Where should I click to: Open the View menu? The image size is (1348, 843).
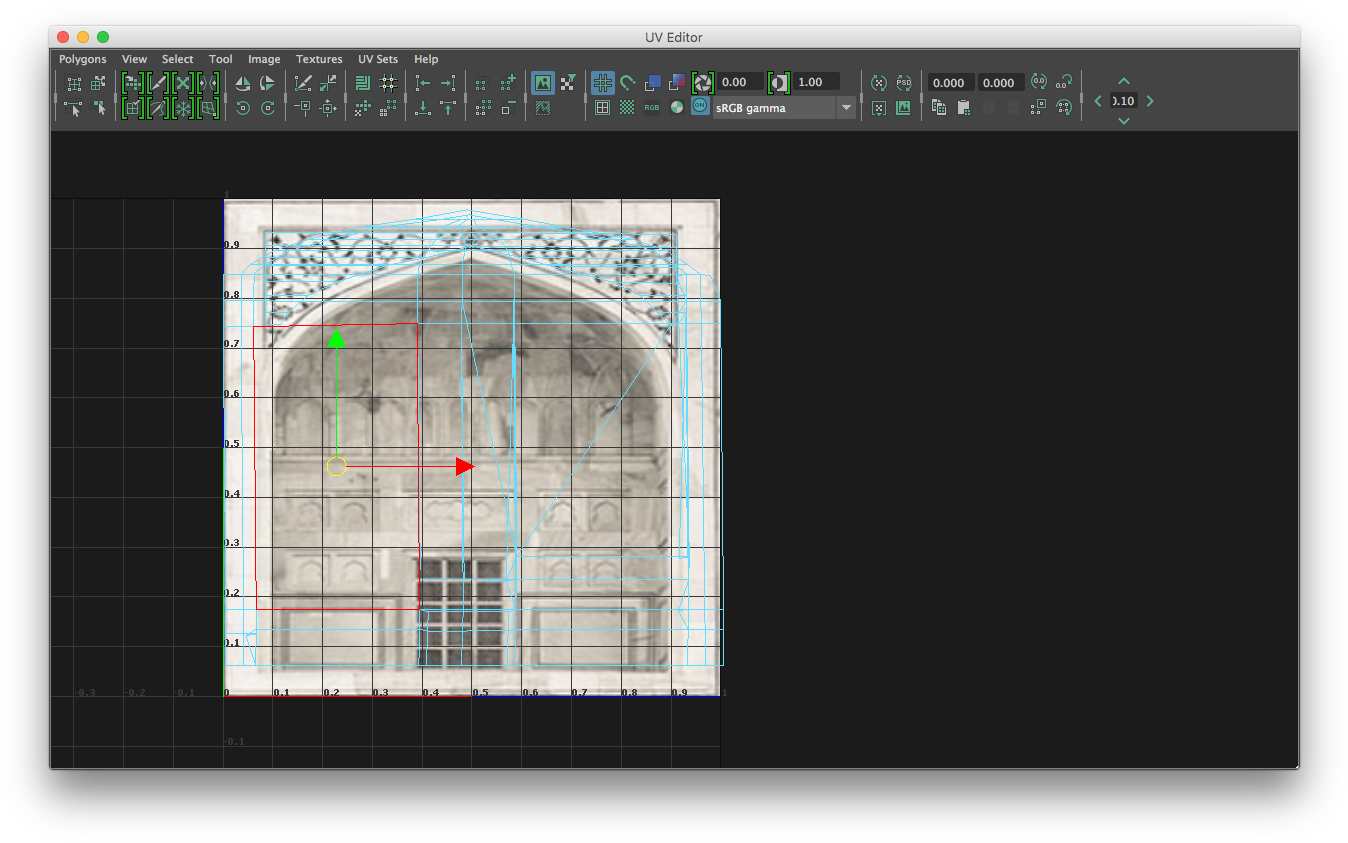pos(134,59)
